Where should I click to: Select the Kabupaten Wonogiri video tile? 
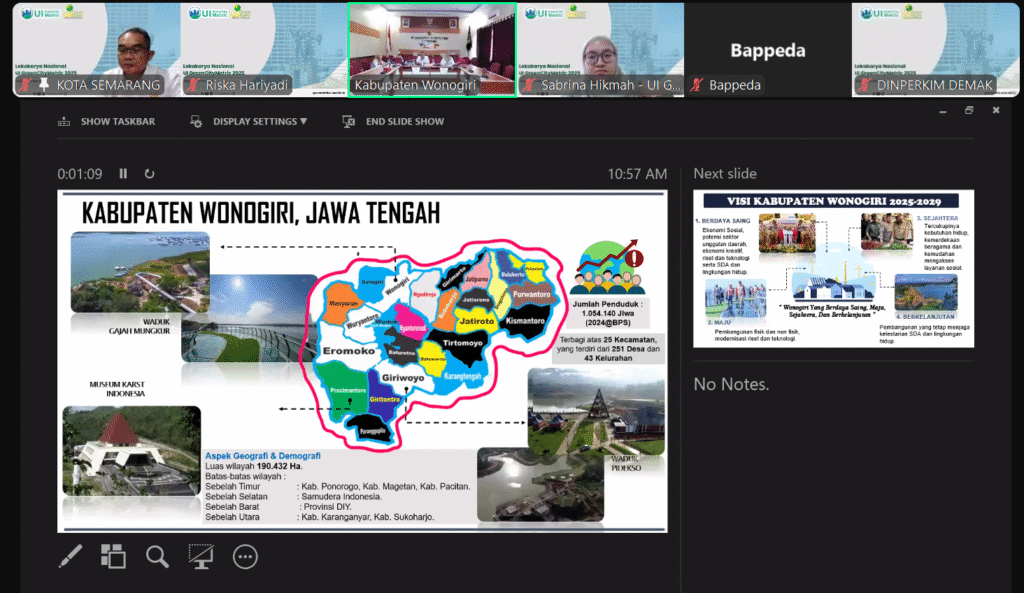(x=432, y=49)
